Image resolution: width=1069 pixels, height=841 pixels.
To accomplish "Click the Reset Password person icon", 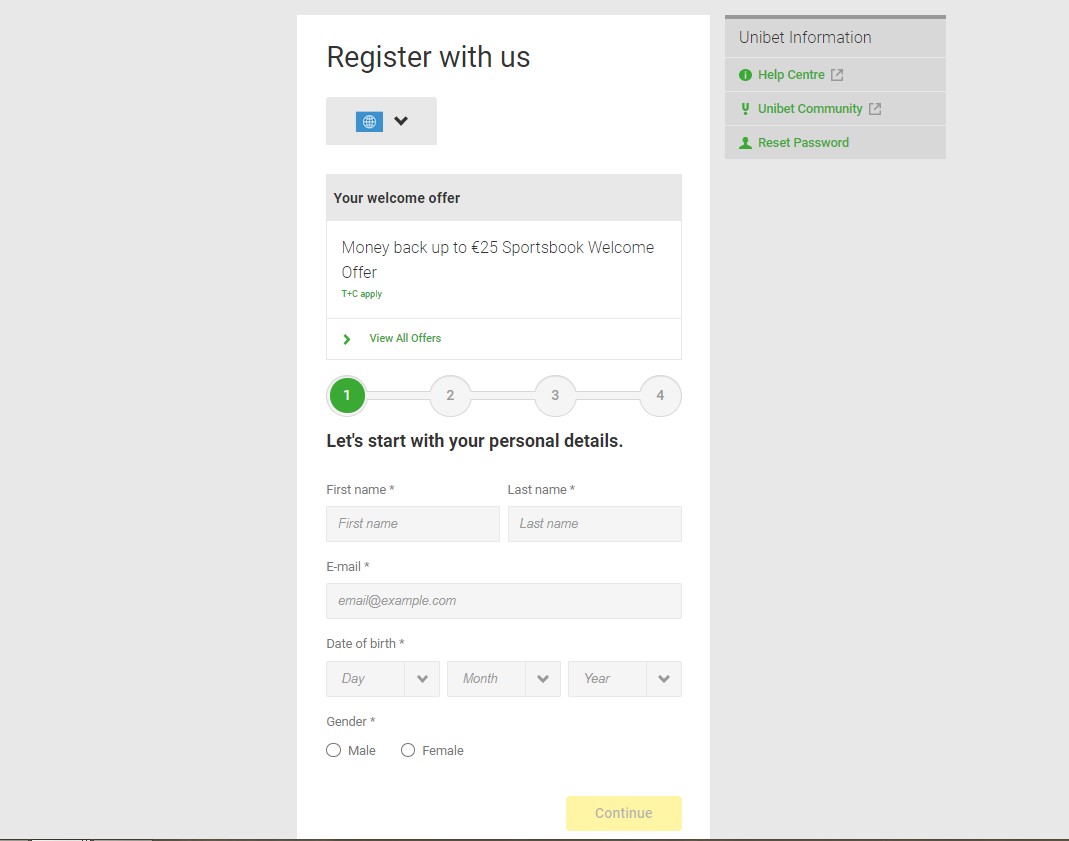I will tap(745, 143).
